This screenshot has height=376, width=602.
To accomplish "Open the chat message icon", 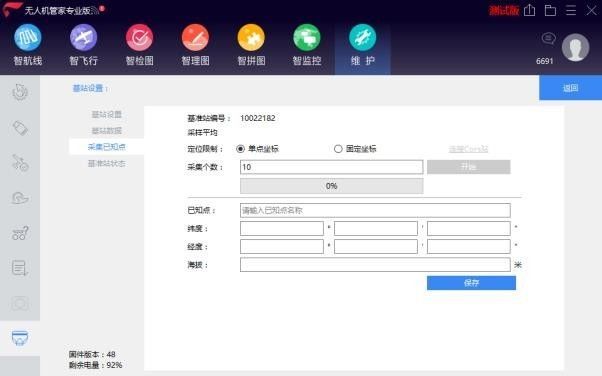I will [548, 38].
